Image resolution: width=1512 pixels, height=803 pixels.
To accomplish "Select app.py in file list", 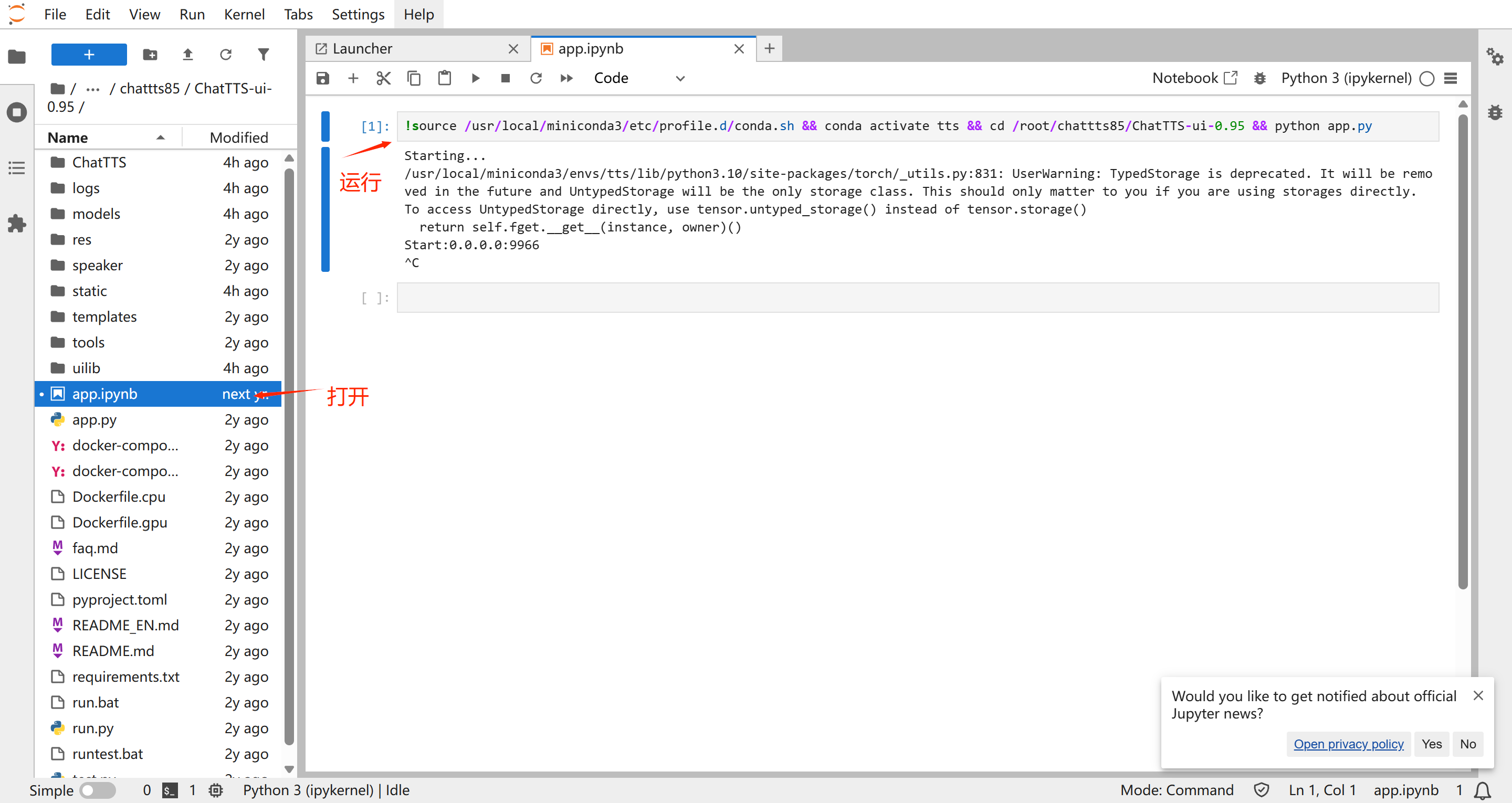I will click(x=158, y=420).
